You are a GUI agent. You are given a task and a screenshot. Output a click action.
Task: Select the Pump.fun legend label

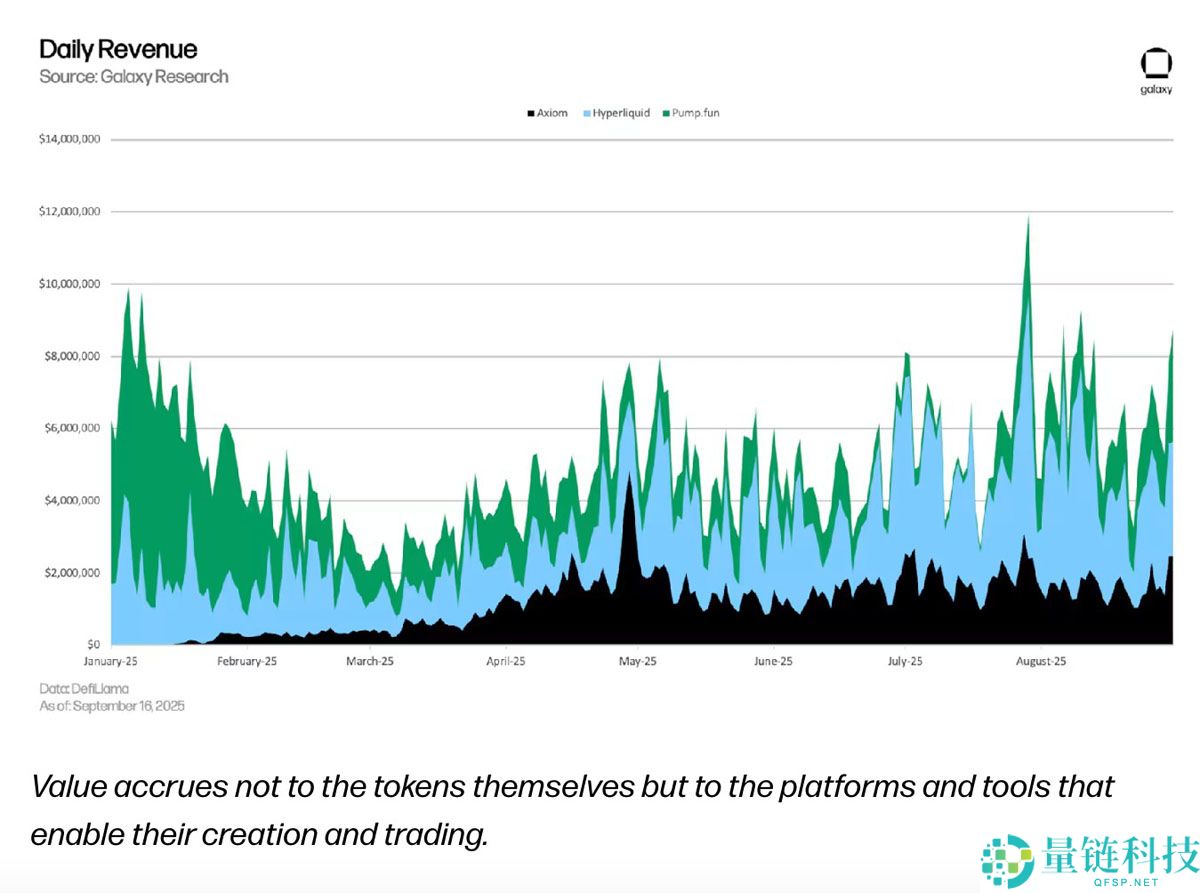[696, 113]
